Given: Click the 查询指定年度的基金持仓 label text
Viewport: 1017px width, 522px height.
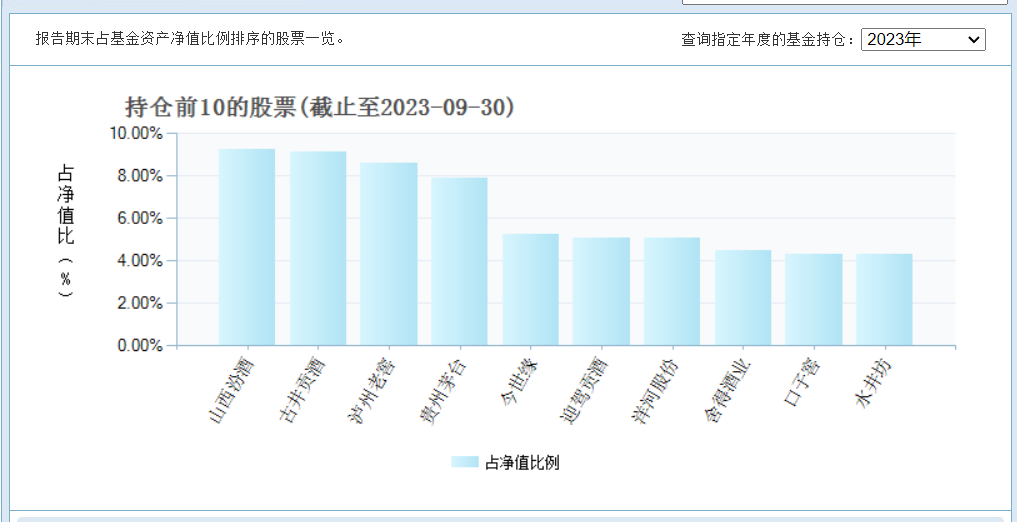Looking at the screenshot, I should tap(768, 40).
